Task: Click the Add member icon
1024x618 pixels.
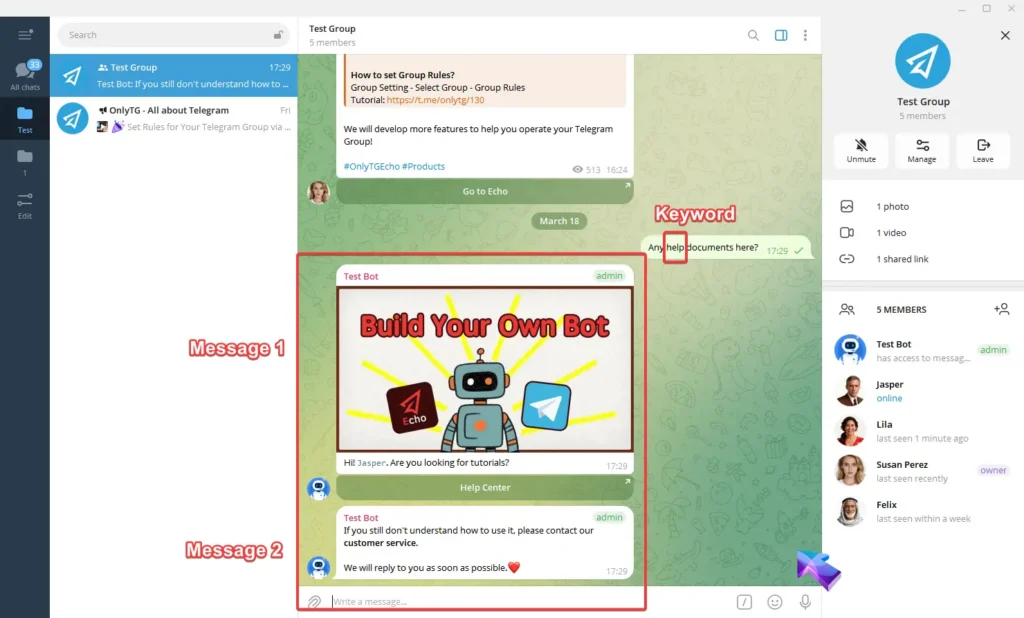Action: [1001, 310]
